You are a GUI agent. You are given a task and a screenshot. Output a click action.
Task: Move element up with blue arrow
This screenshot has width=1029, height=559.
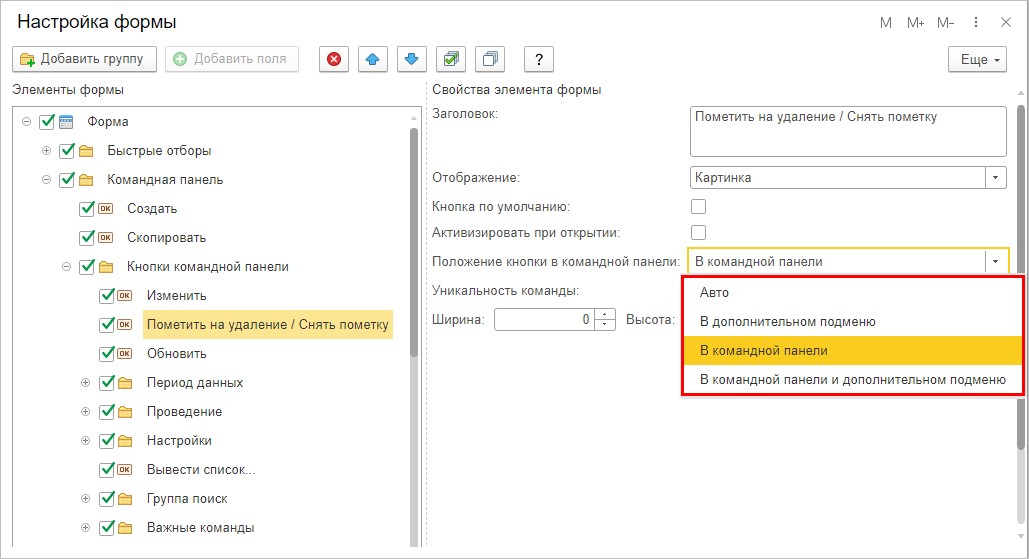373,59
